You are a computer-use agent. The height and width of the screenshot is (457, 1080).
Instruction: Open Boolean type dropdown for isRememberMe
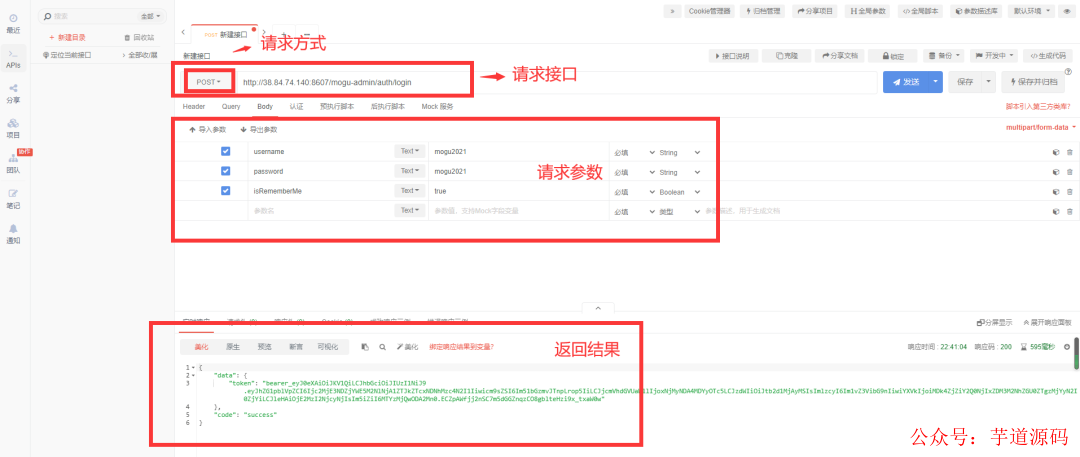click(x=679, y=192)
